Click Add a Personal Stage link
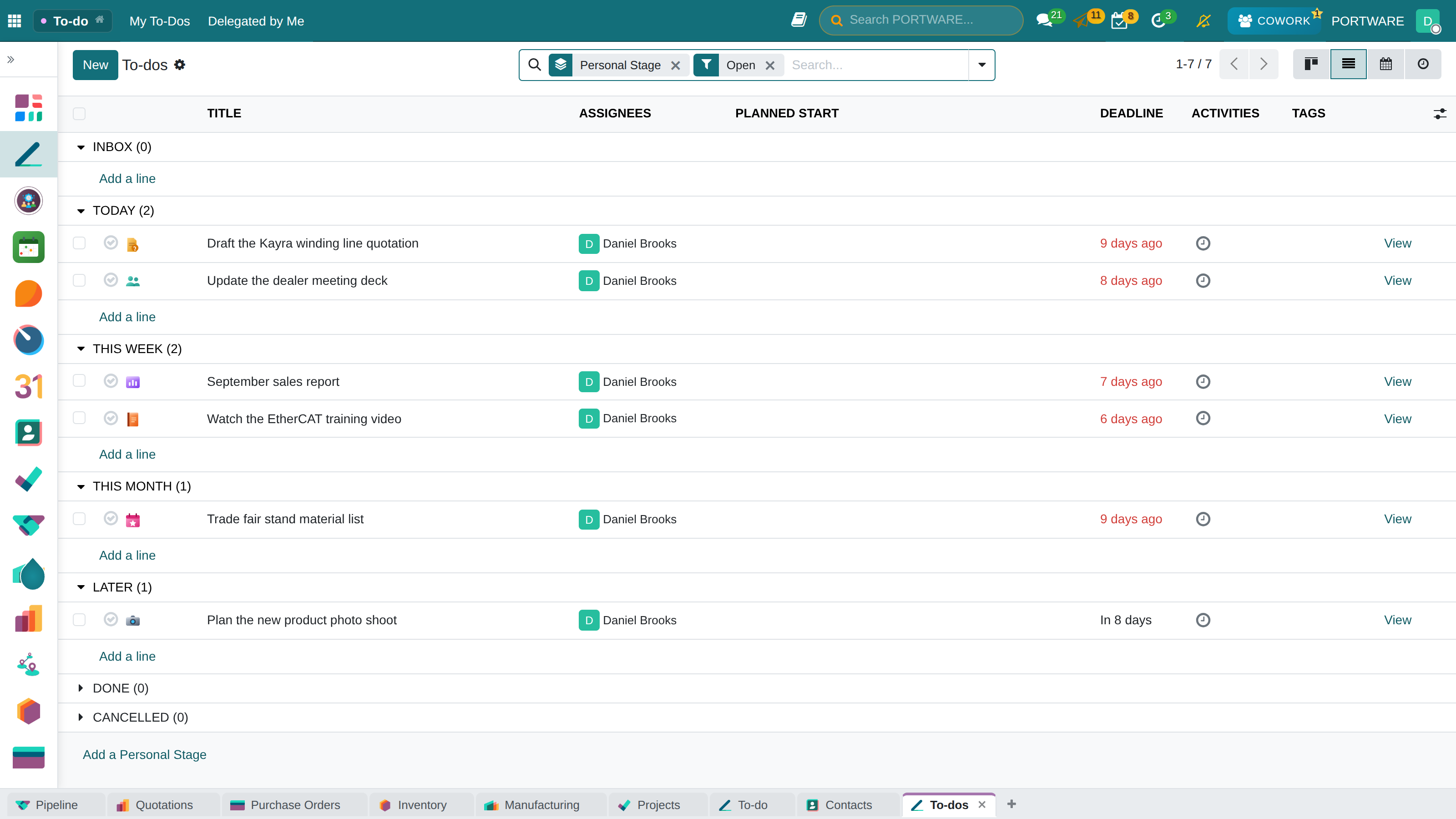The height and width of the screenshot is (819, 1456). [145, 754]
